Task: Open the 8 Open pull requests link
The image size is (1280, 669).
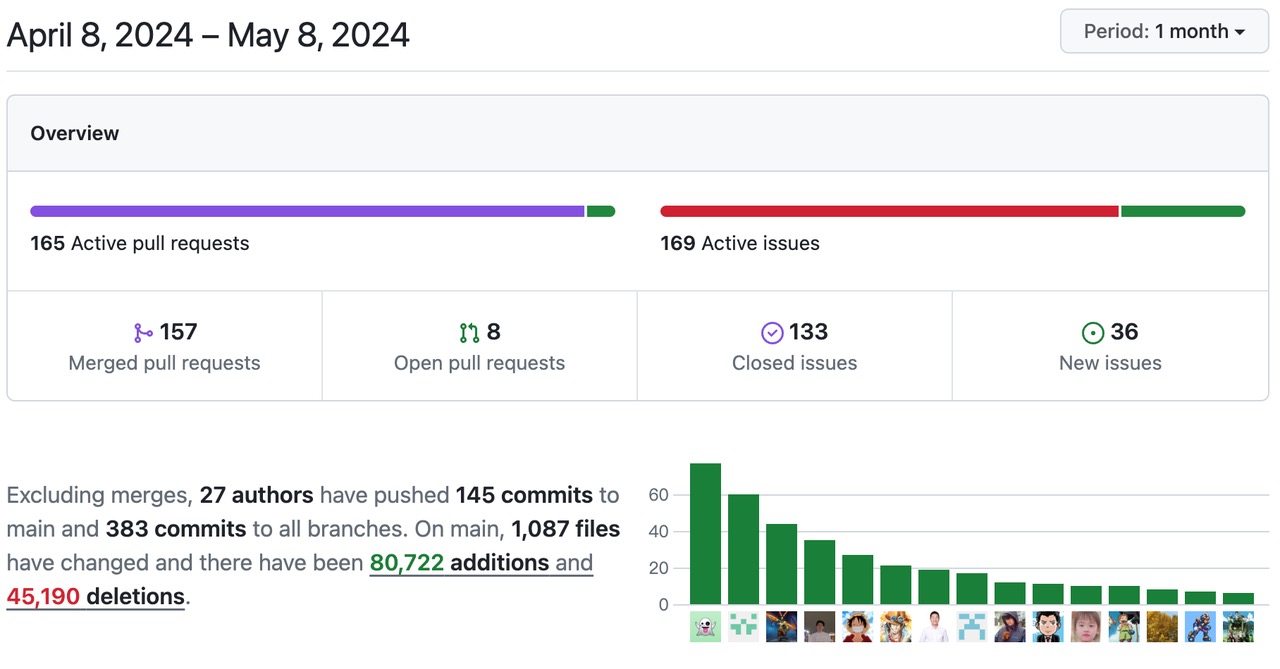Action: click(x=479, y=346)
